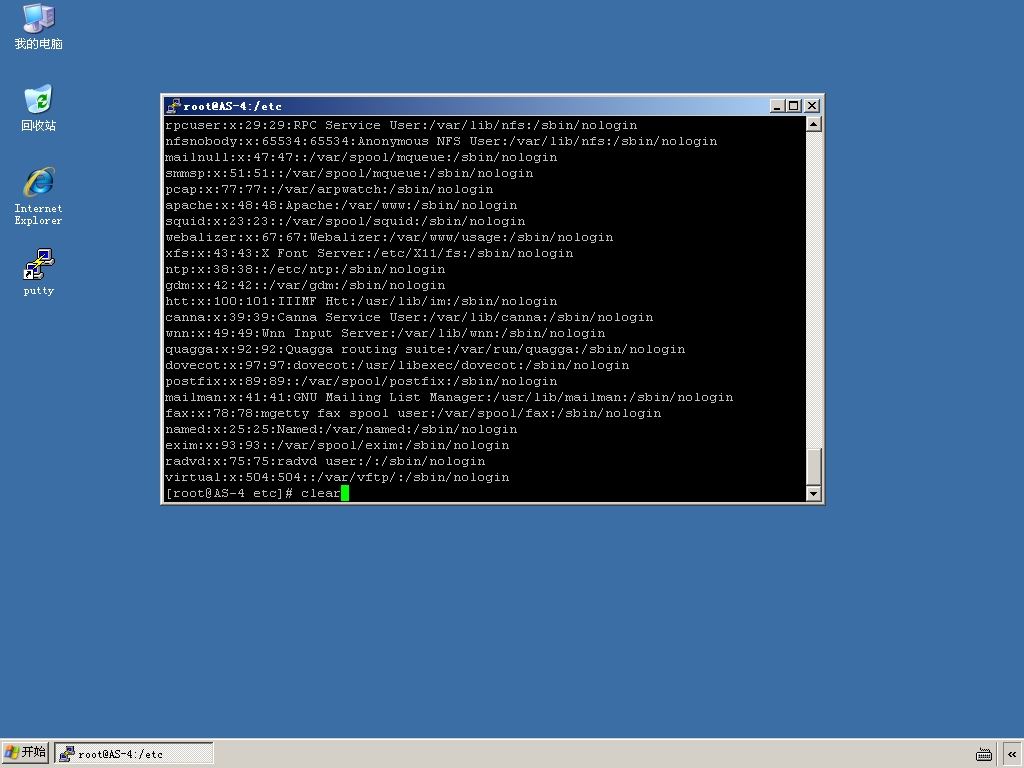Image resolution: width=1024 pixels, height=768 pixels.
Task: Click the named:x:25:25 line
Action: click(x=341, y=429)
